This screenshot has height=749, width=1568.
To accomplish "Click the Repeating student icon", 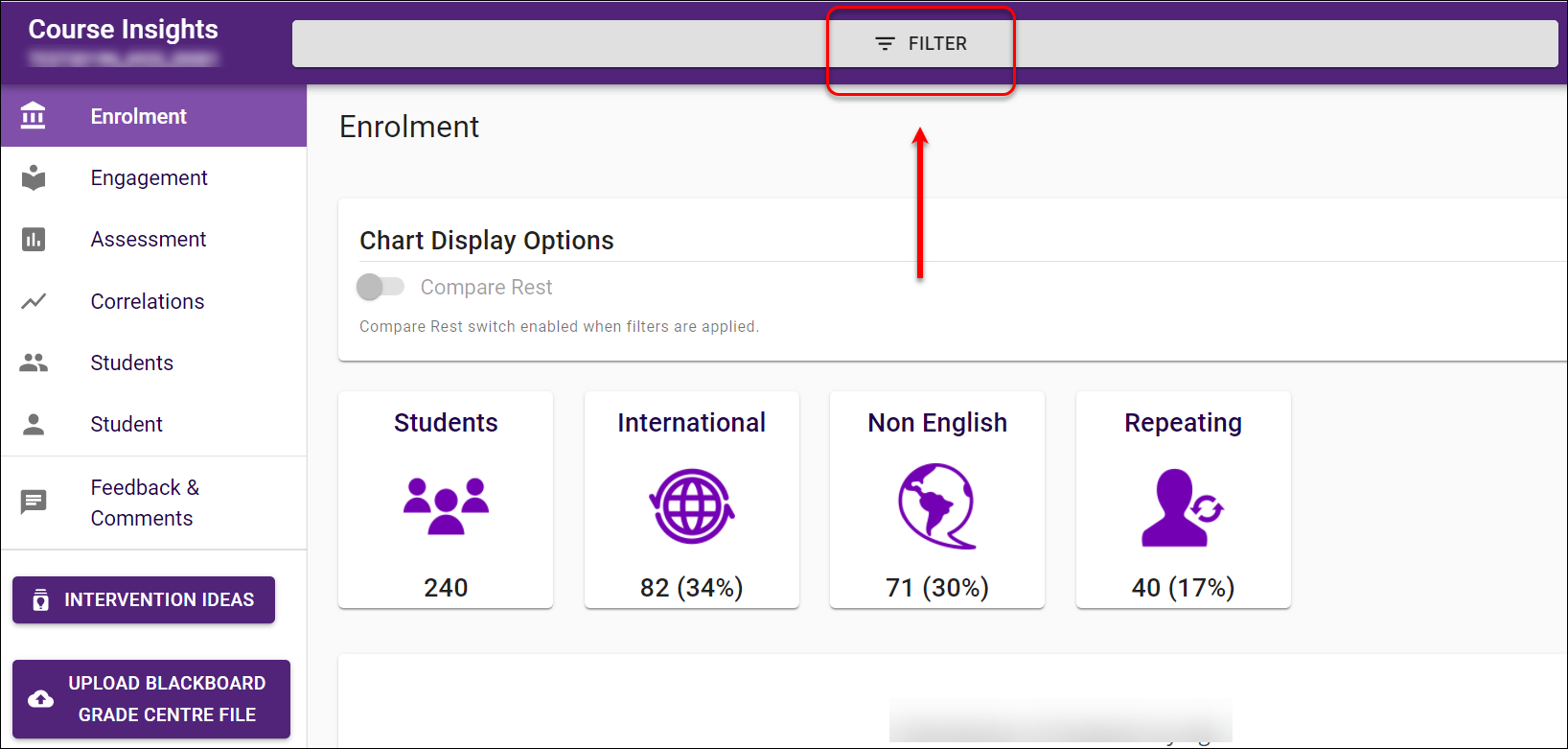I will point(1182,507).
